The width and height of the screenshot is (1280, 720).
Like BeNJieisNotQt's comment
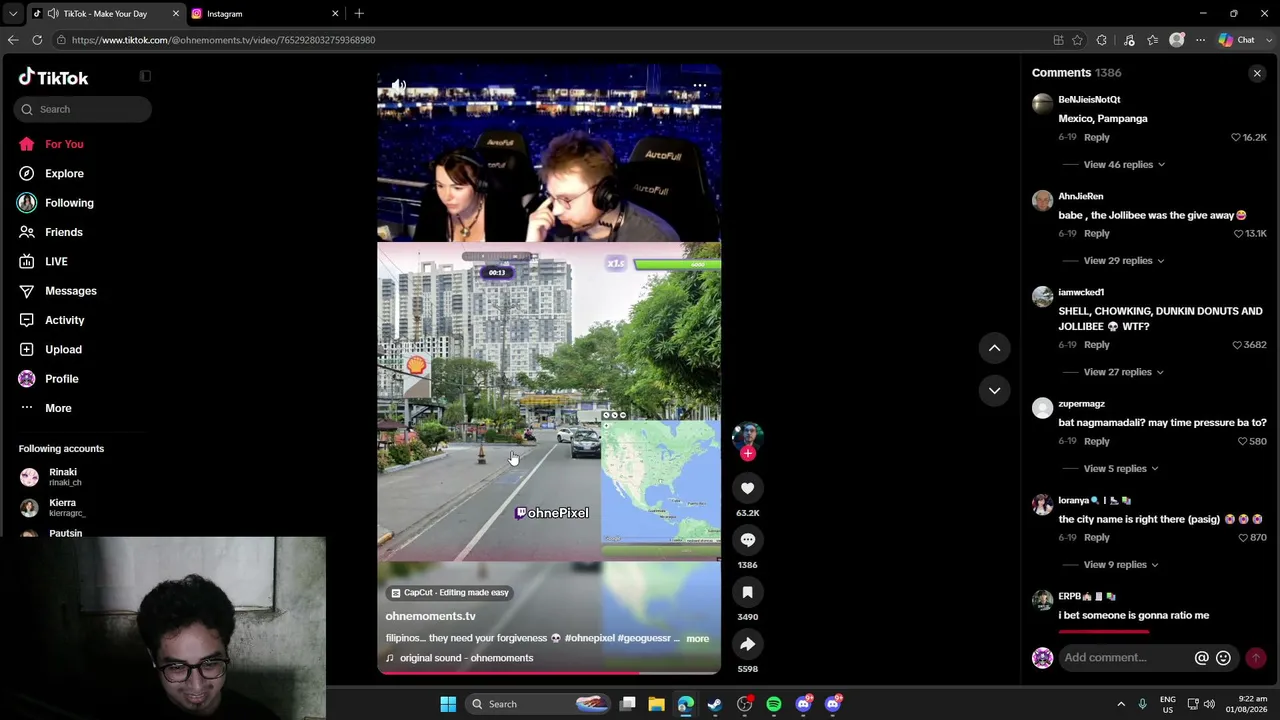[1236, 137]
